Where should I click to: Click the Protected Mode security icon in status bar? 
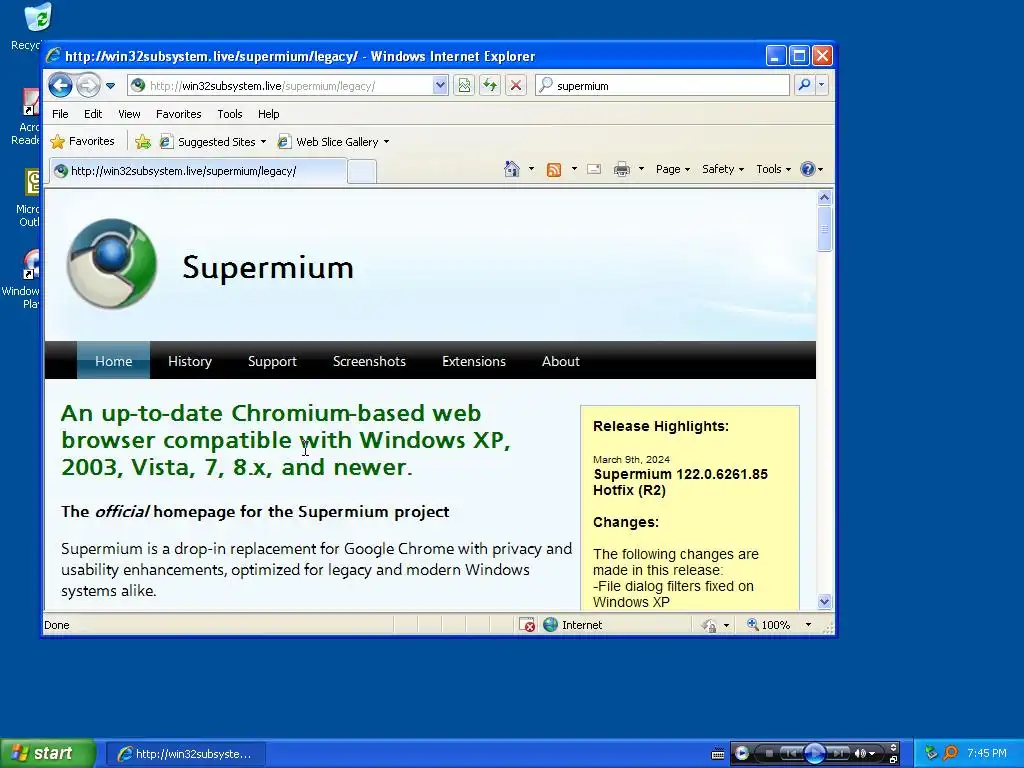[710, 626]
